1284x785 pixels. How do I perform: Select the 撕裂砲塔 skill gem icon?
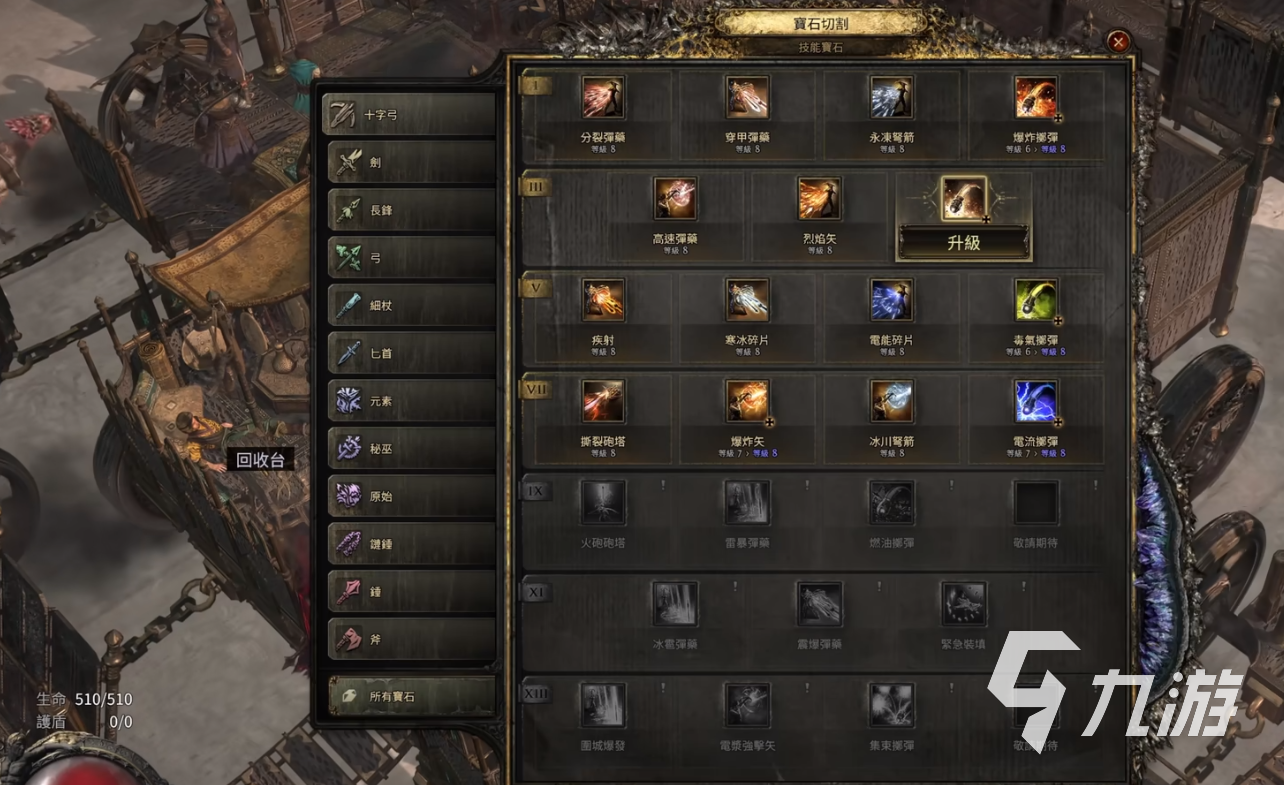603,401
